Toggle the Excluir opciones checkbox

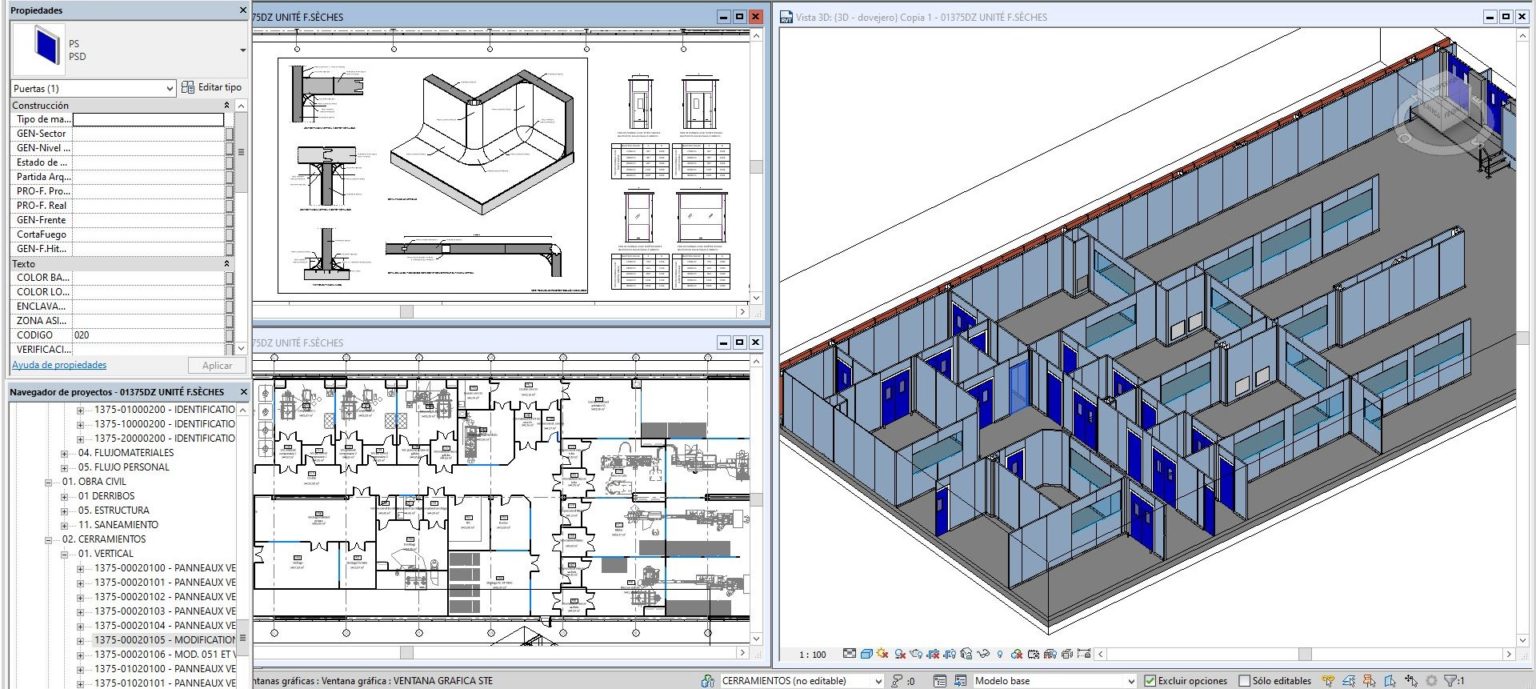coord(1150,681)
